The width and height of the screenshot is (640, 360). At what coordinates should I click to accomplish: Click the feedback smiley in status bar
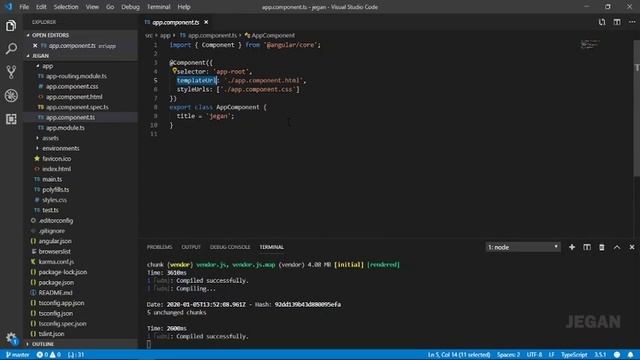click(x=617, y=355)
